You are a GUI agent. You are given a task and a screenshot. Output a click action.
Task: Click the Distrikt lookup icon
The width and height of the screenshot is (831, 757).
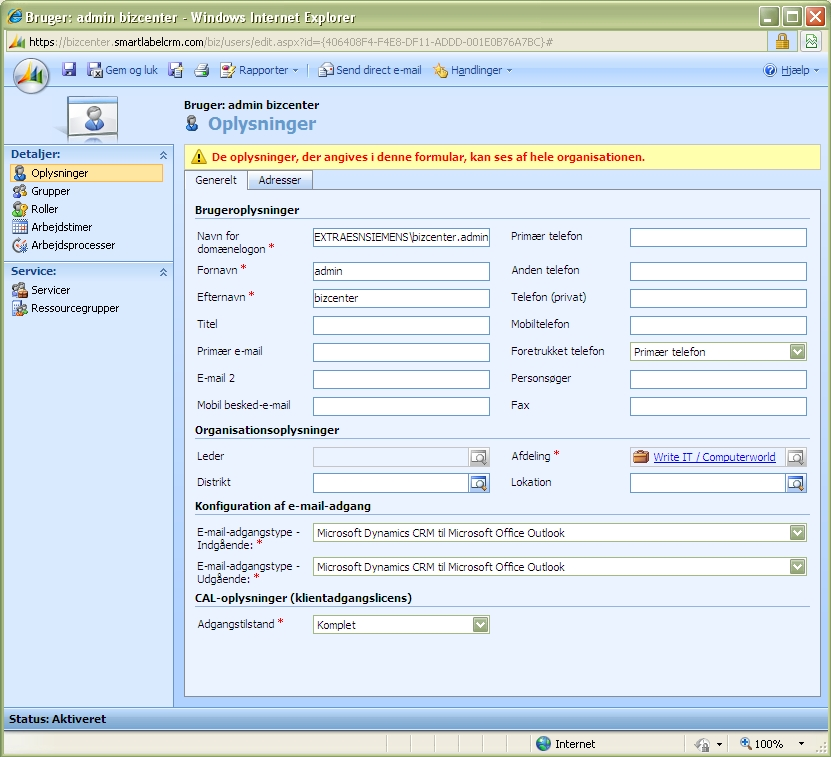click(479, 484)
